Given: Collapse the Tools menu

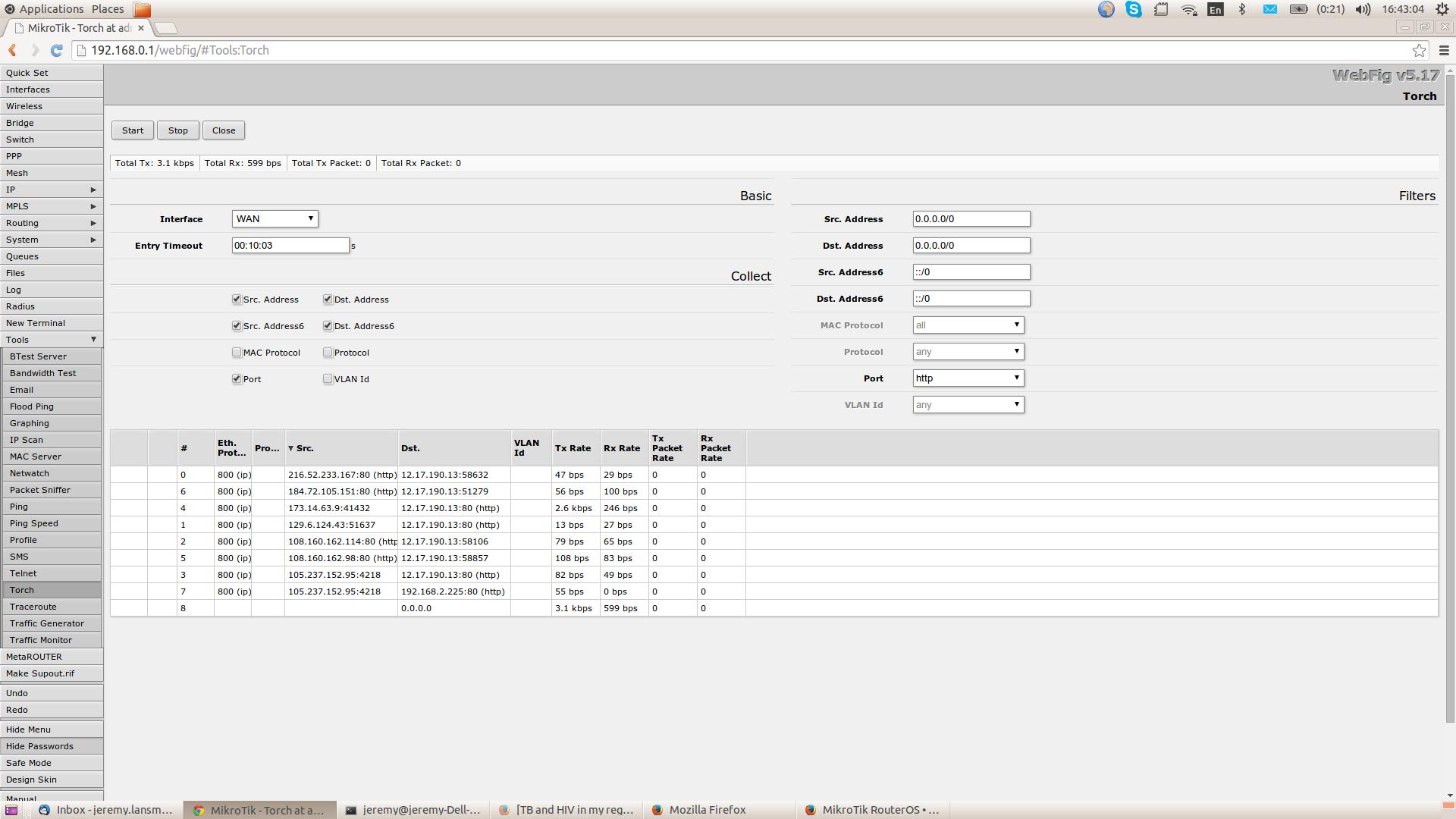Looking at the screenshot, I should pyautogui.click(x=52, y=340).
